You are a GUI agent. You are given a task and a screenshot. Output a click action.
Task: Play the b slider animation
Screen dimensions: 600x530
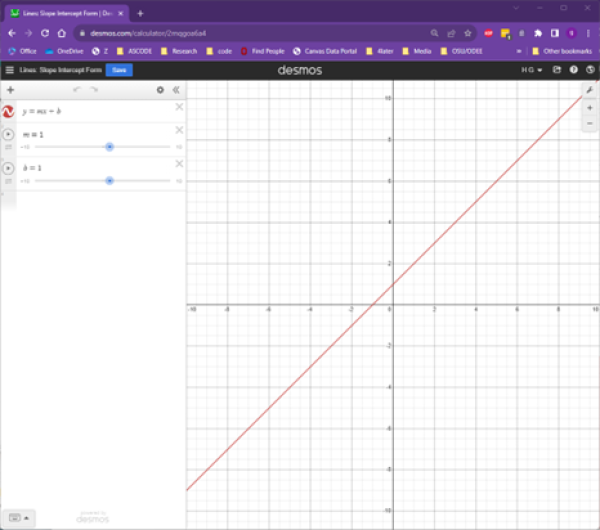(8, 168)
